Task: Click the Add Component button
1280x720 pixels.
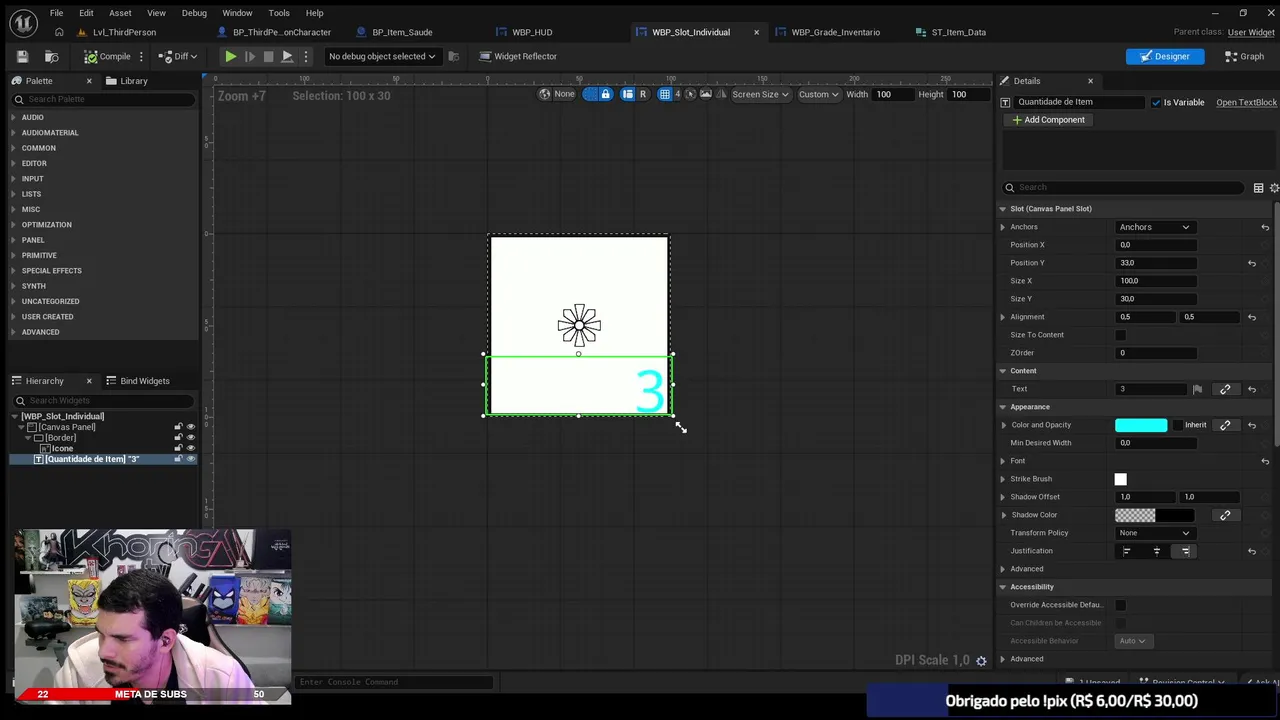Action: point(1048,120)
